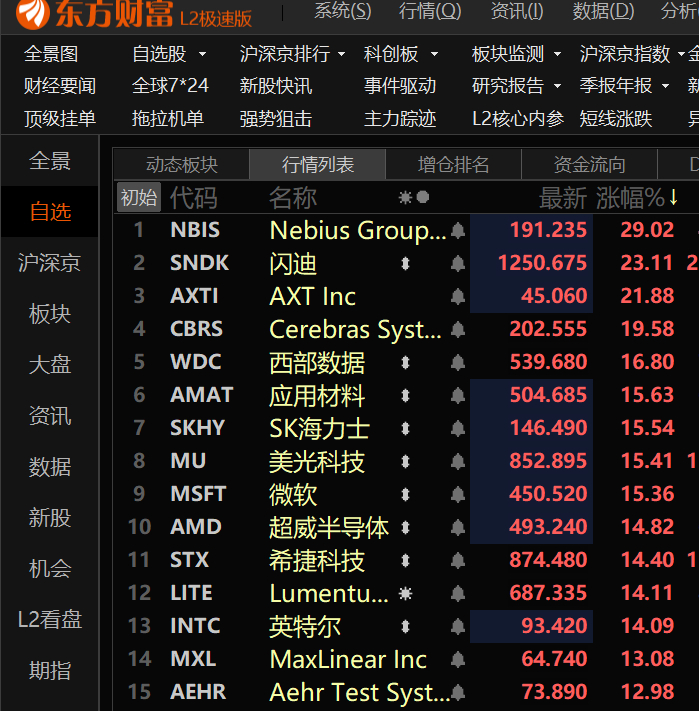This screenshot has width=699, height=711.
Task: Open the 资讯(I) menu
Action: 517,11
